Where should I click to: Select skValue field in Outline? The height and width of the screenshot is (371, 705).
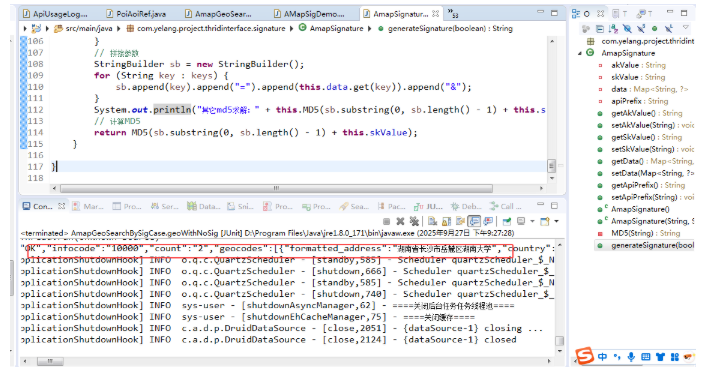pyautogui.click(x=638, y=77)
